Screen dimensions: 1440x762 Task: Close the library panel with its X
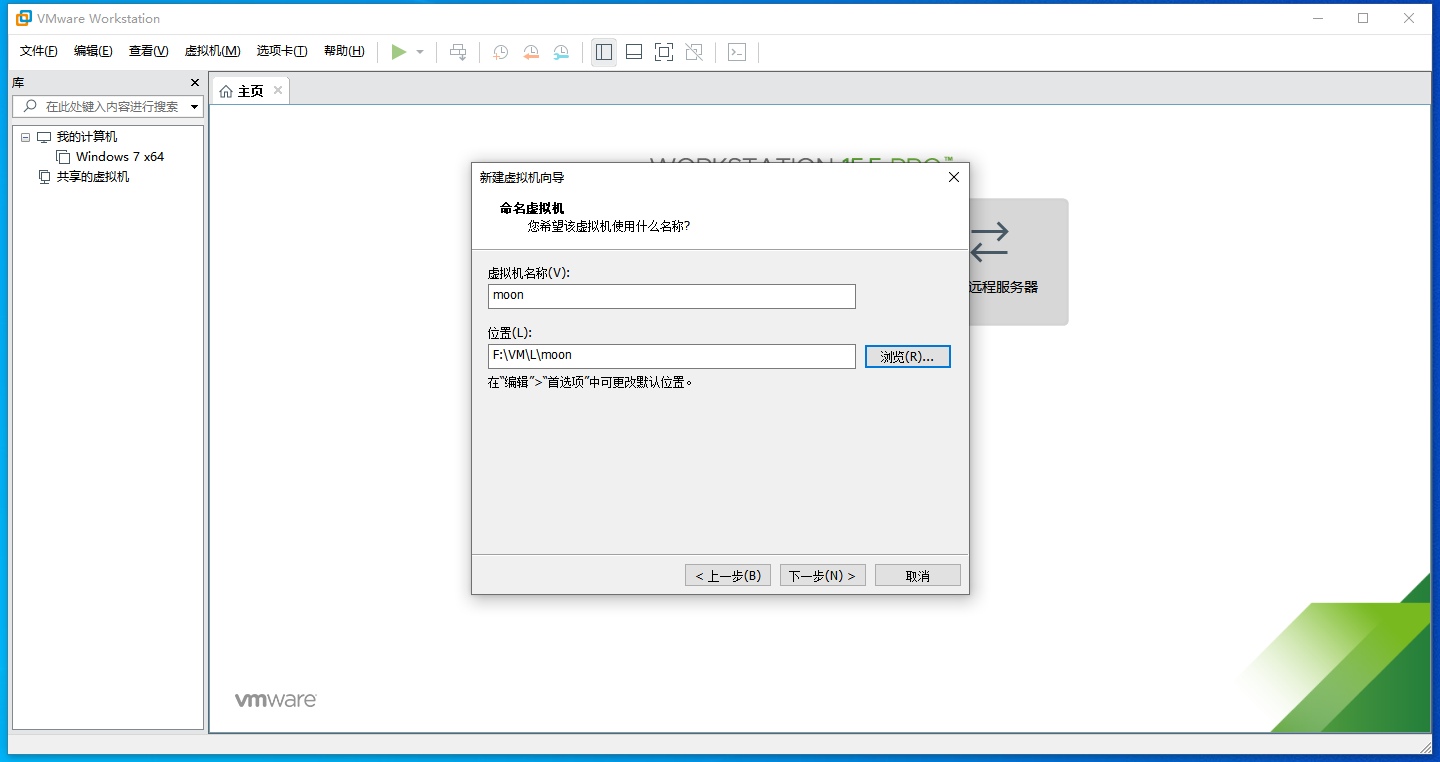(195, 83)
